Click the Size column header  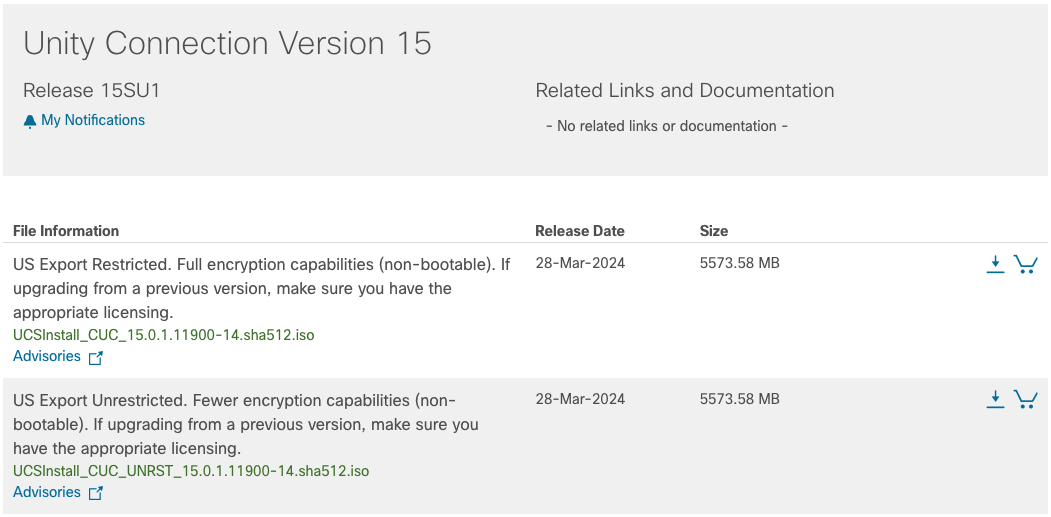click(x=714, y=231)
